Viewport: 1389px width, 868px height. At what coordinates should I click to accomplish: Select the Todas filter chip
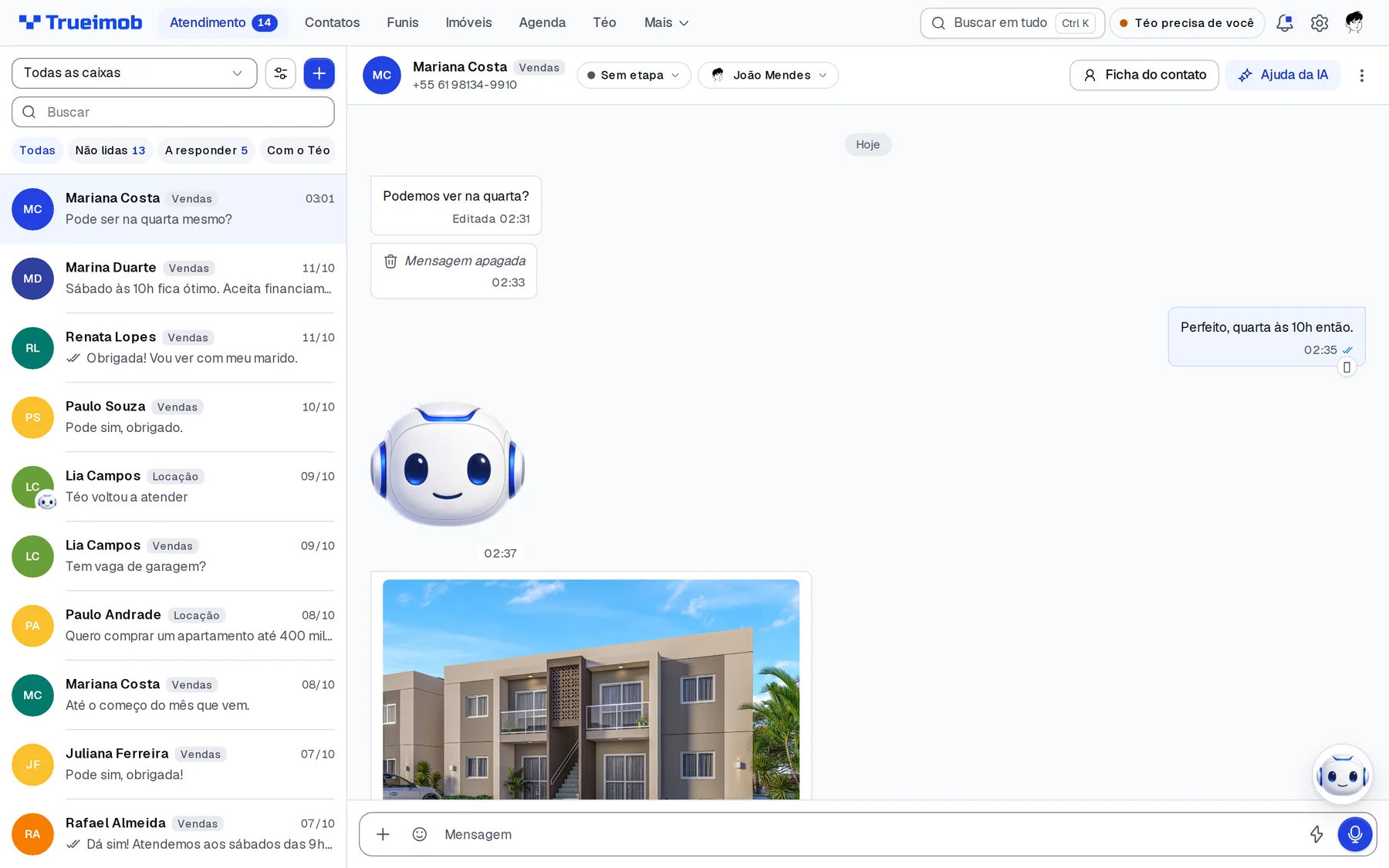[x=37, y=150]
